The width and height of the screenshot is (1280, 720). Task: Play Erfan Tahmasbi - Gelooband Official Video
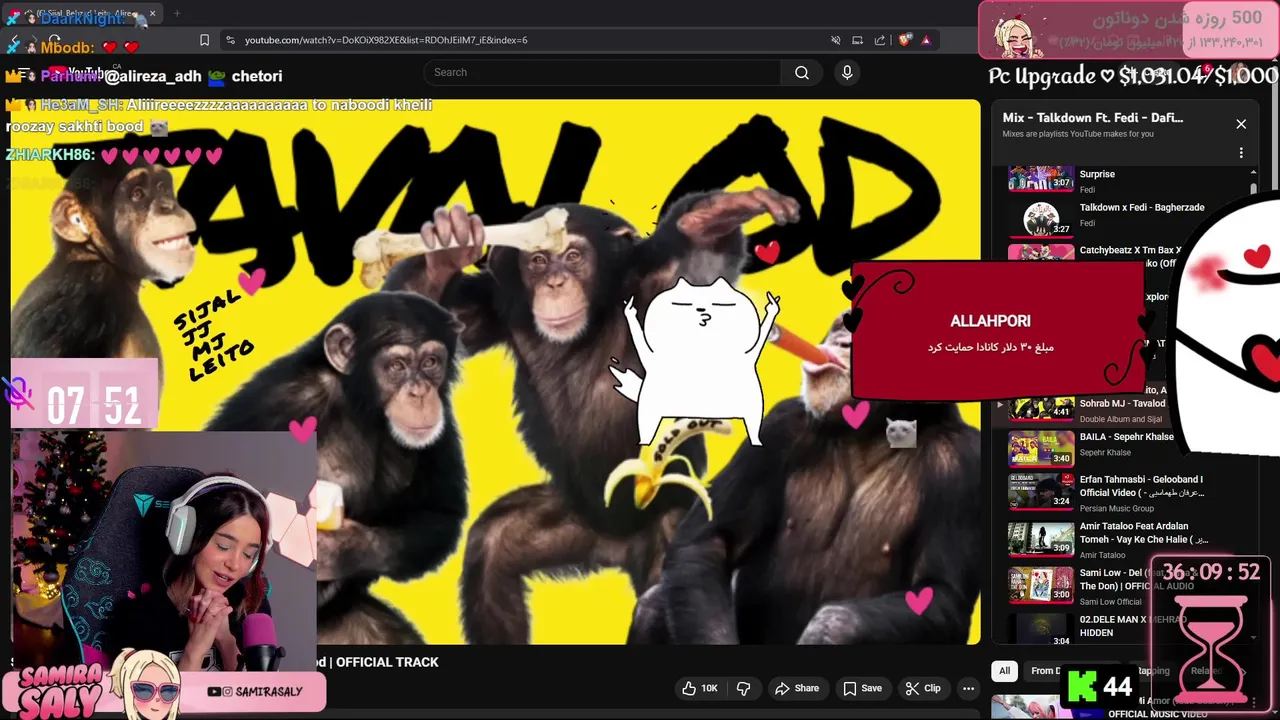[x=1142, y=486]
